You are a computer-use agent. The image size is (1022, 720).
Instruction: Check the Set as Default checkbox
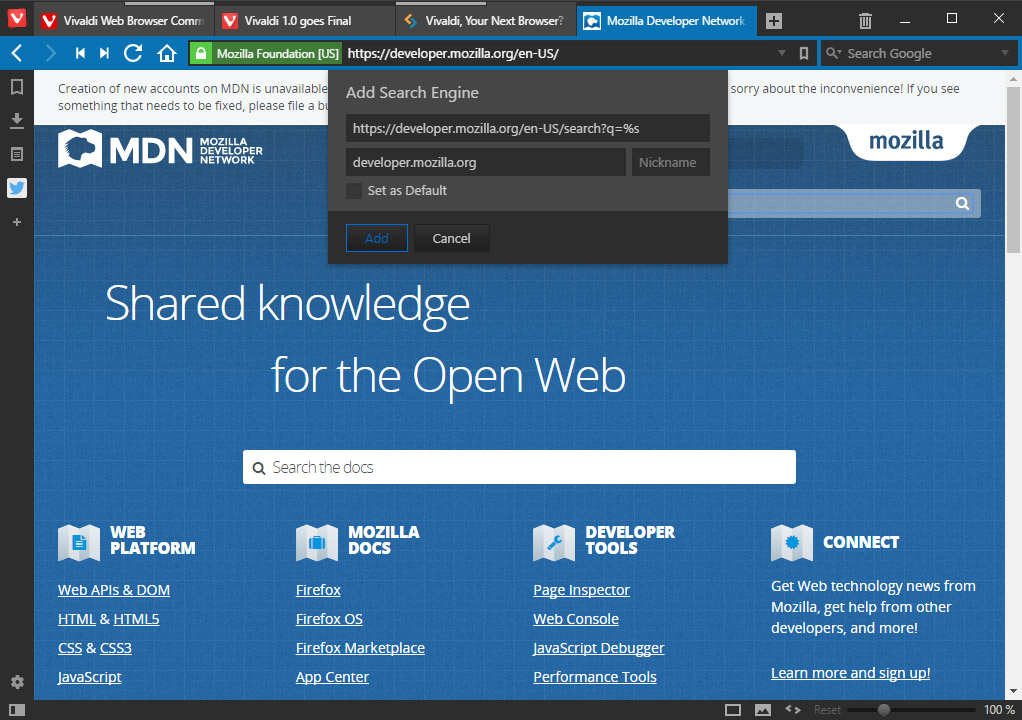pyautogui.click(x=354, y=191)
